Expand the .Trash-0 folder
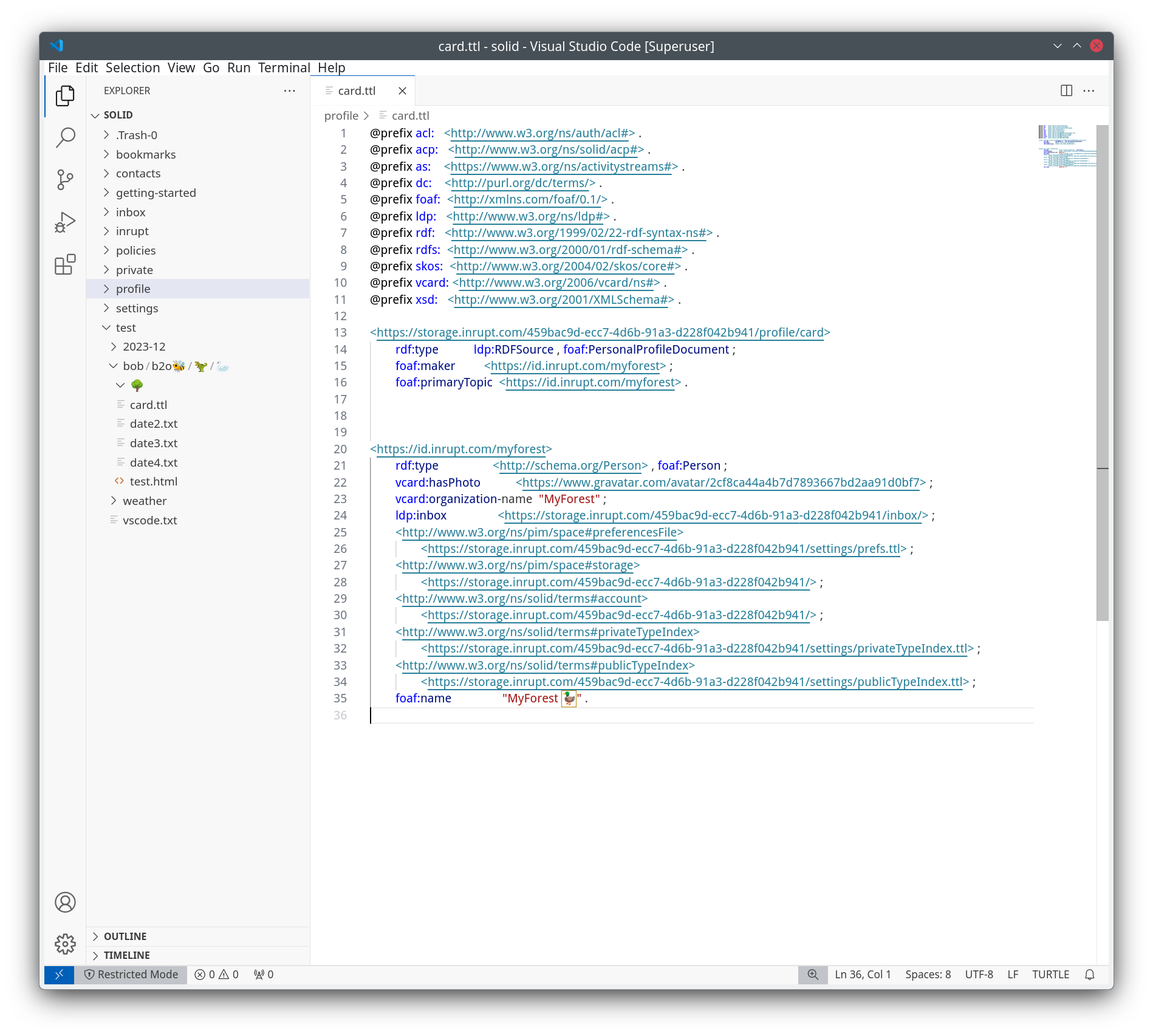The height and width of the screenshot is (1036, 1153). click(198, 135)
